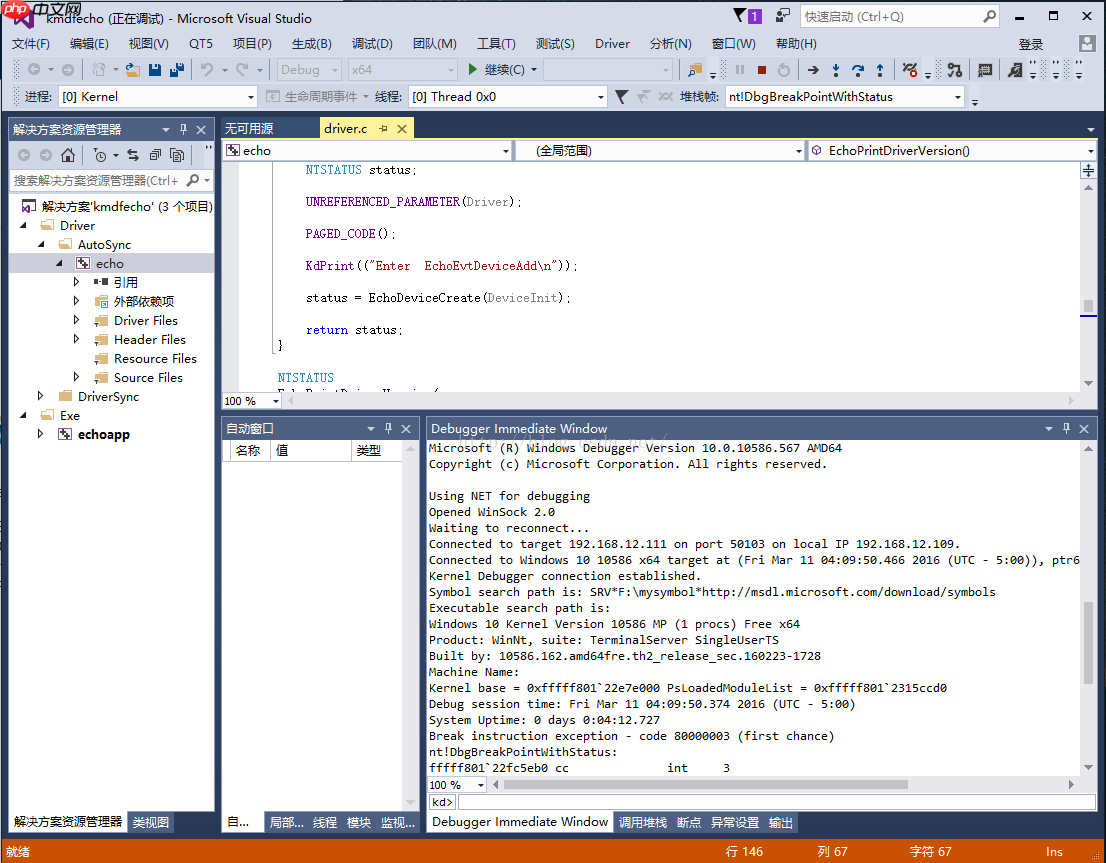Select the Step Into icon

click(836, 68)
